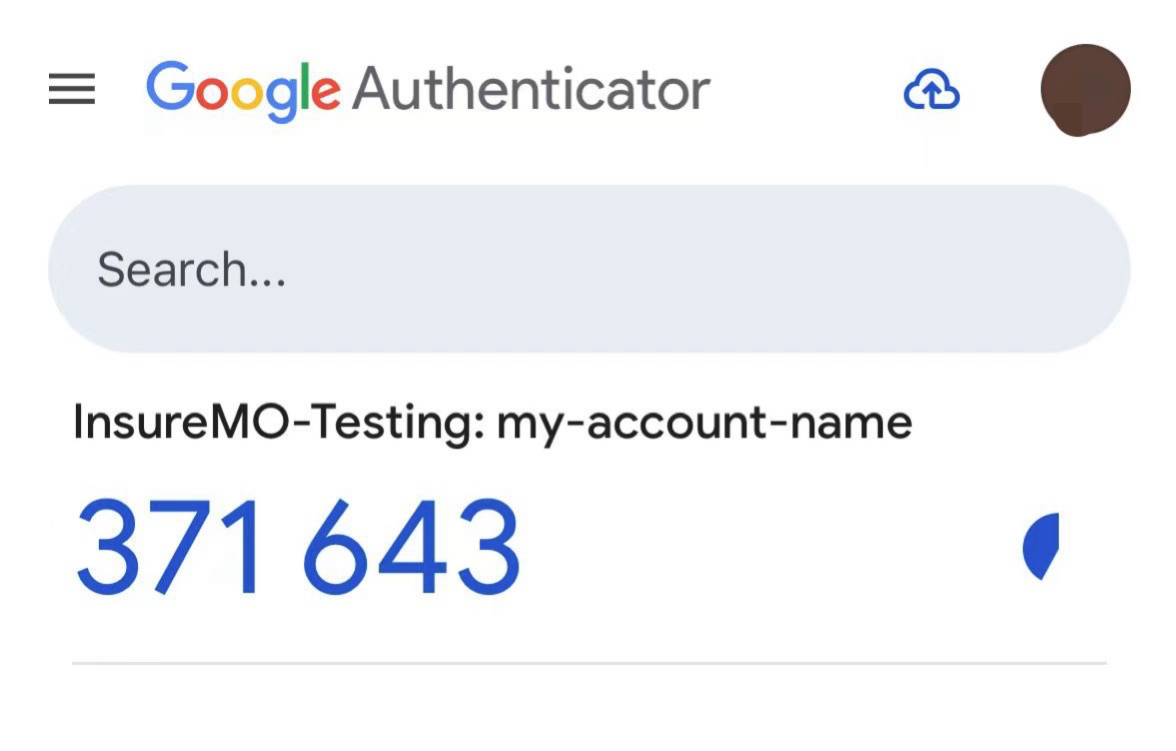
Task: Click the divider line below the code
Action: (x=590, y=663)
